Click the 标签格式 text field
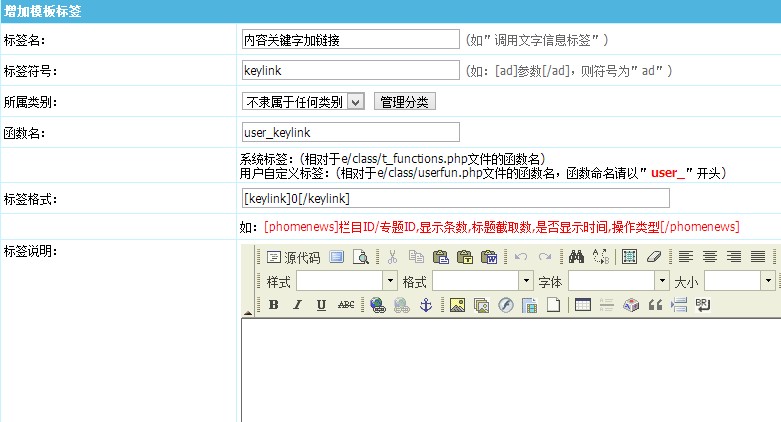Screen dimensions: 781x422 (x=455, y=198)
